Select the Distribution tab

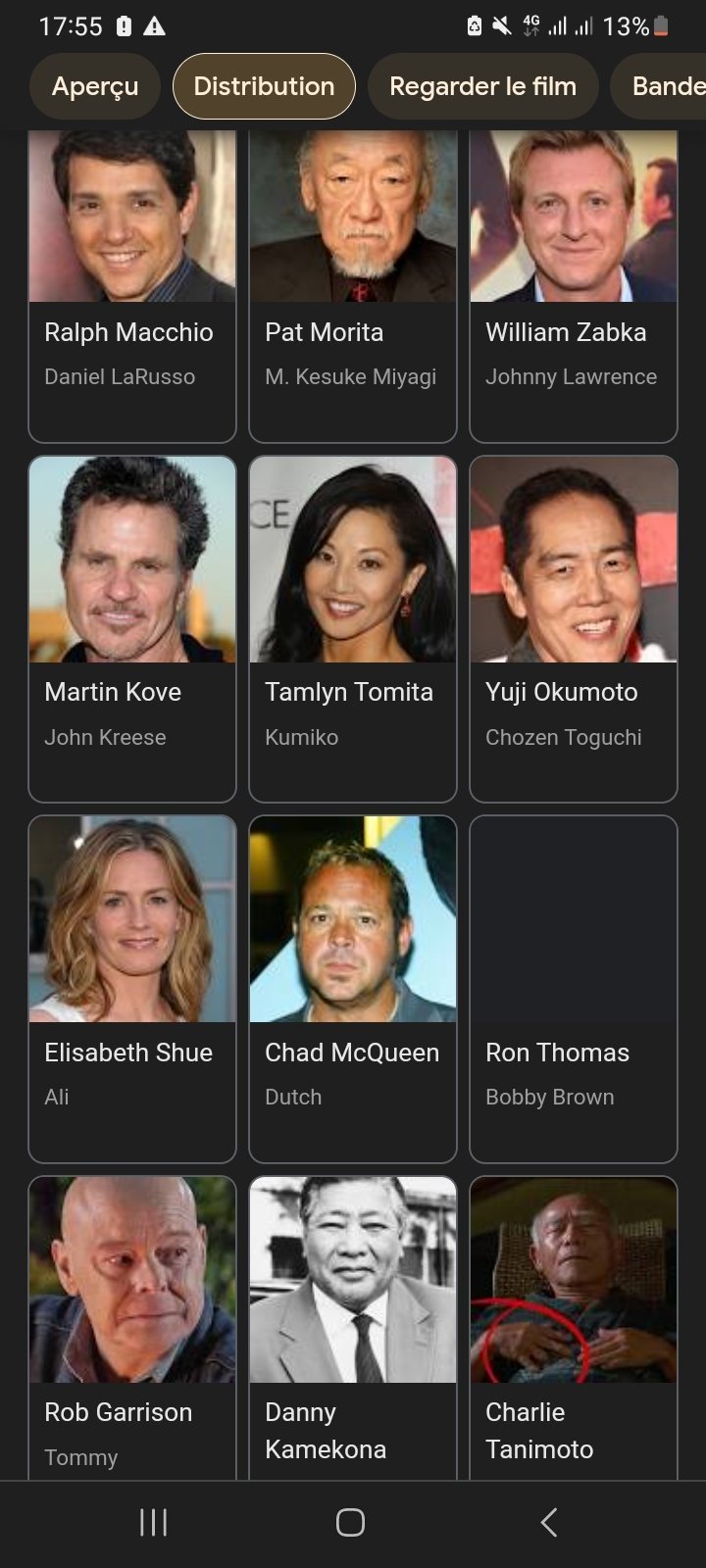pos(264,86)
